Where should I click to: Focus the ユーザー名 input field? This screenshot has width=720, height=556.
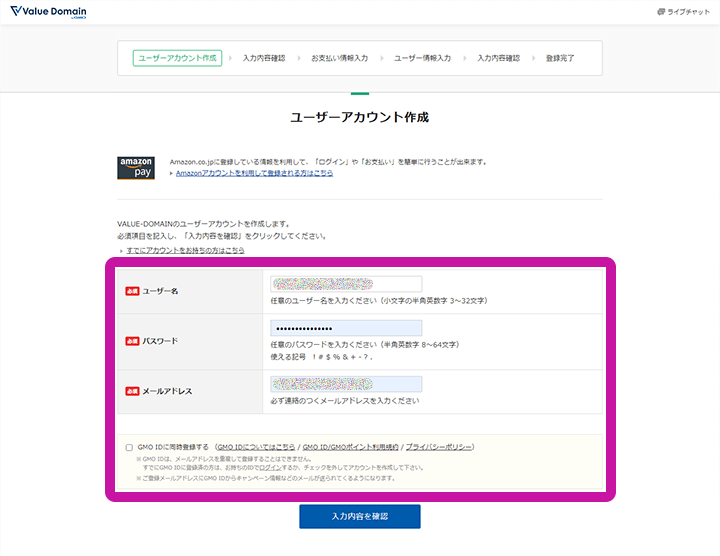(x=346, y=284)
